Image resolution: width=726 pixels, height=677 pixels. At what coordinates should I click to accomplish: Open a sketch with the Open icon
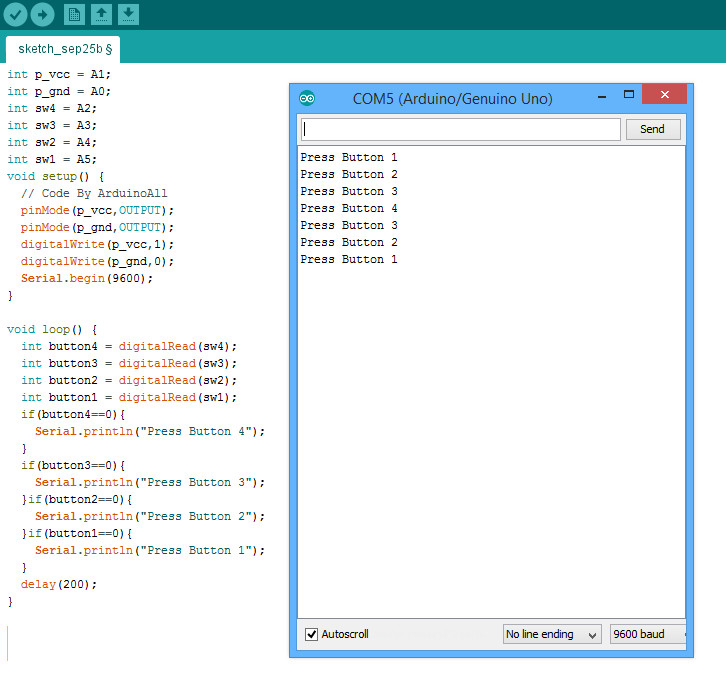(x=101, y=14)
